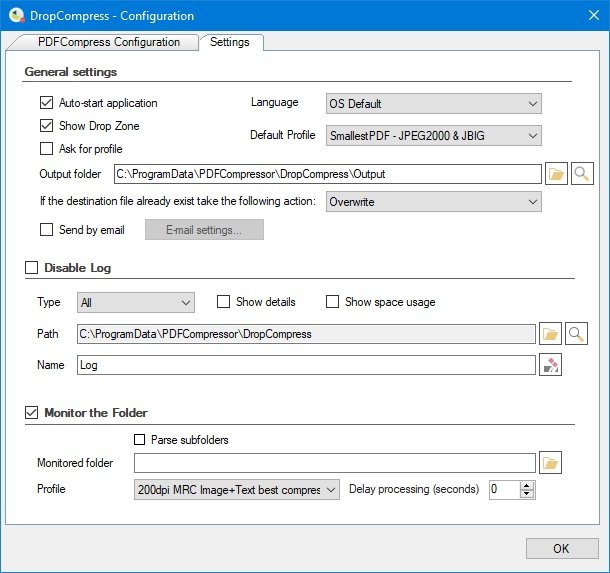Increase Delay processing seconds with up arrow
Image resolution: width=610 pixels, height=573 pixels.
tap(528, 485)
